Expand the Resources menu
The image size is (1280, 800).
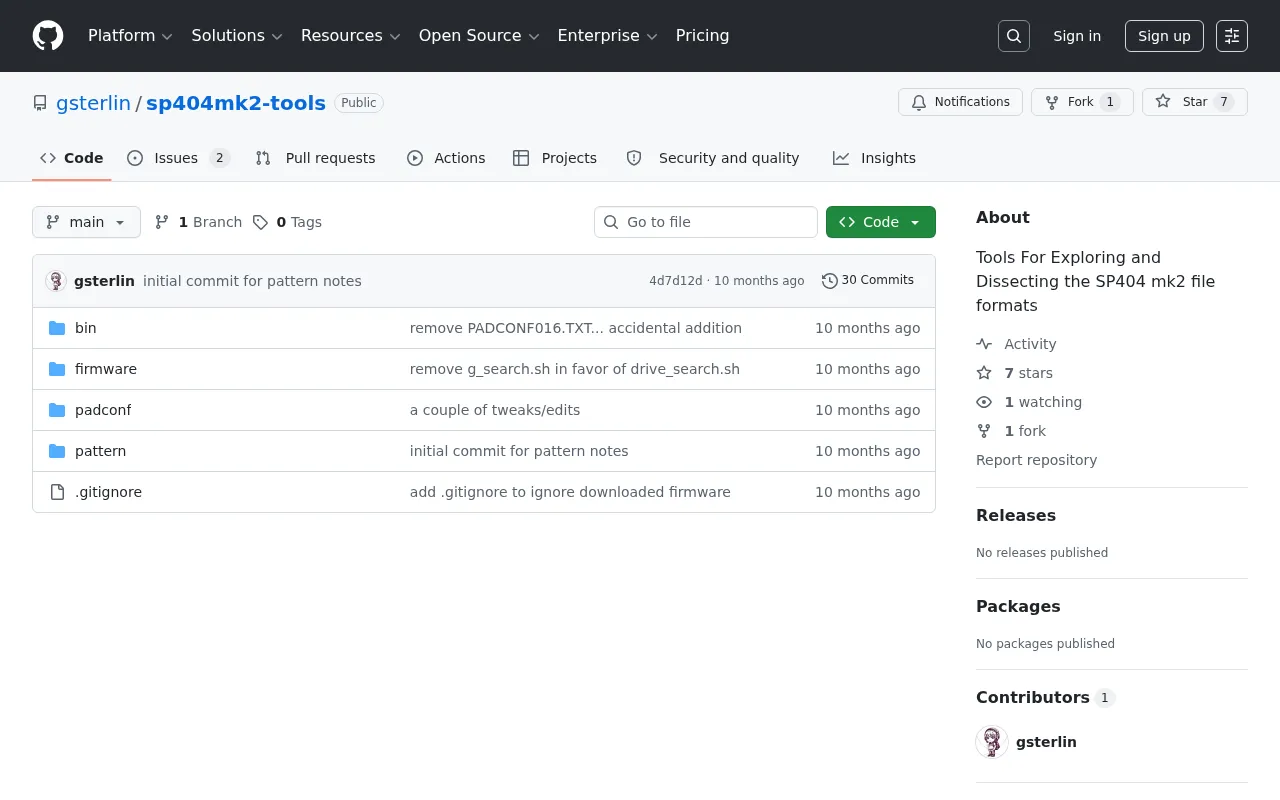click(x=351, y=36)
